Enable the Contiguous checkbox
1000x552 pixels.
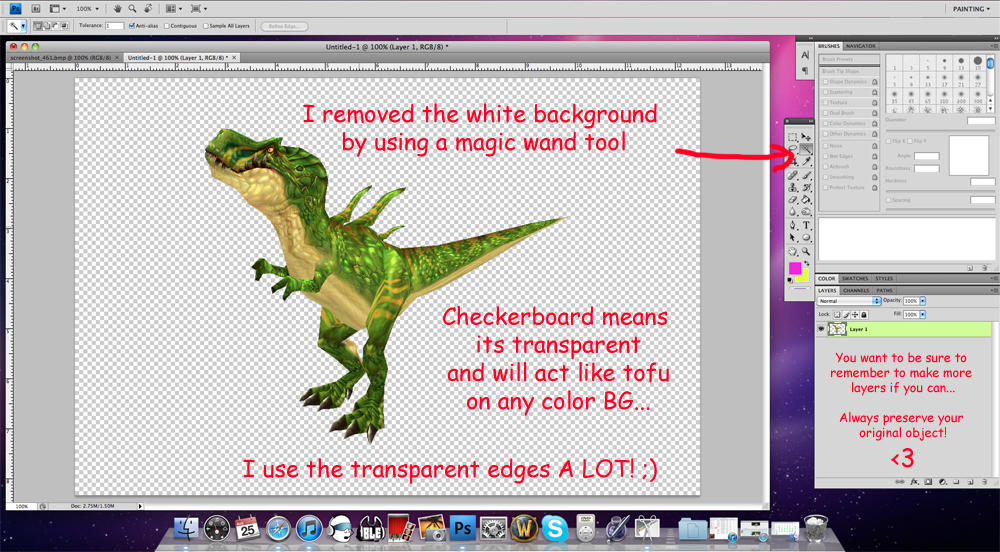point(167,26)
